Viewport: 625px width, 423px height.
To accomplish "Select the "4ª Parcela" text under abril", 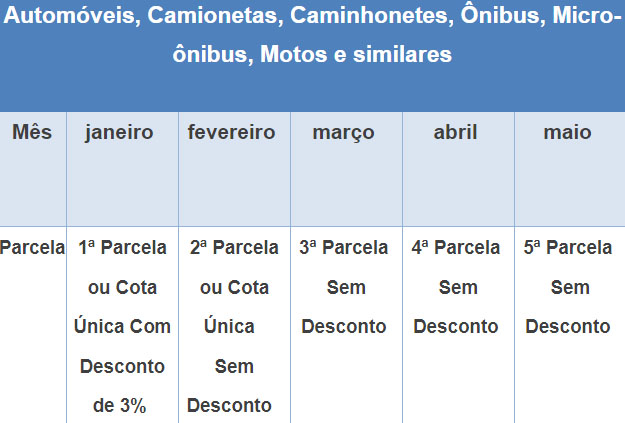I will coord(458,248).
